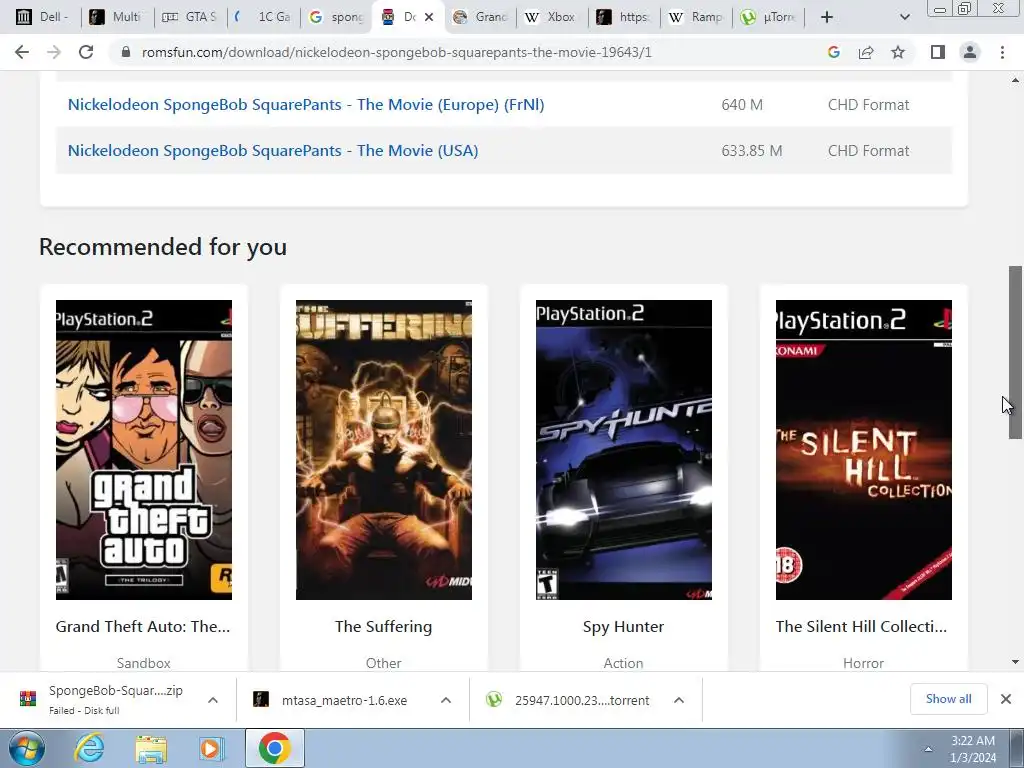Click the Grand Theft Auto: The... title
The image size is (1024, 768).
(143, 626)
